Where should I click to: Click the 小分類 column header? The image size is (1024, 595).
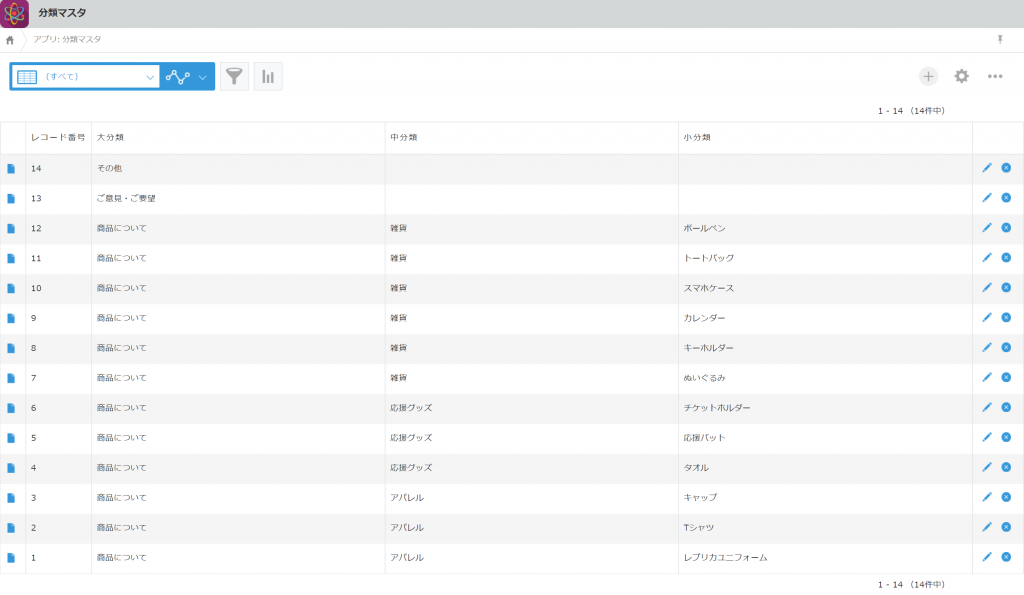coord(697,138)
